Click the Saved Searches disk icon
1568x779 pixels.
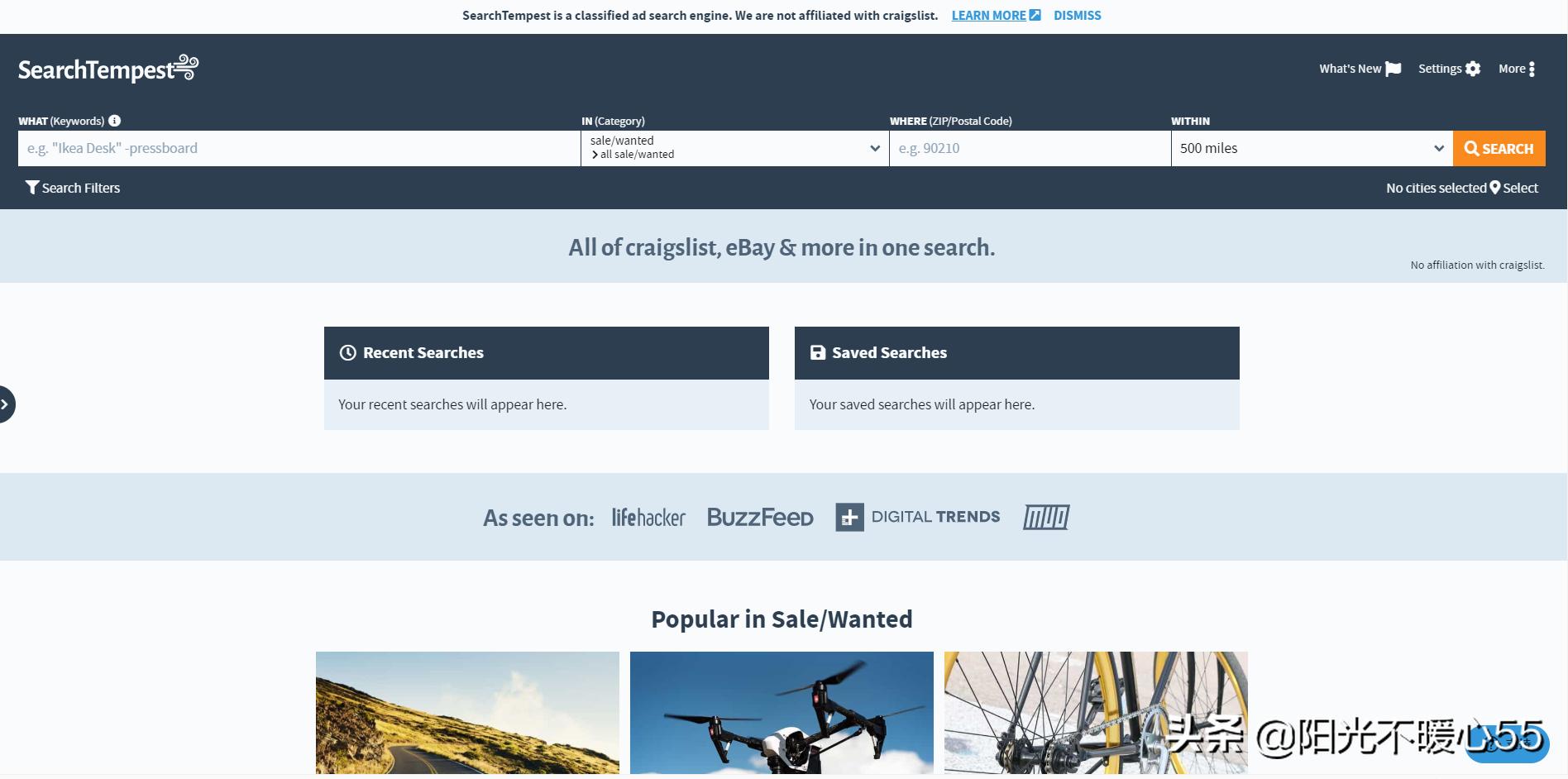(x=818, y=352)
